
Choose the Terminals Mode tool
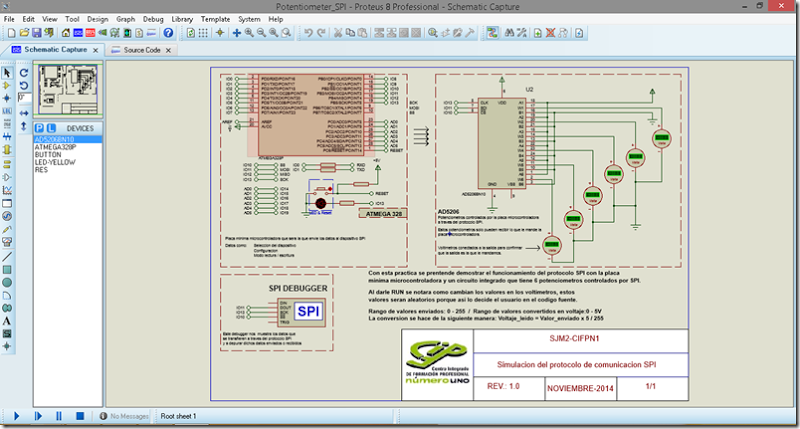tap(7, 164)
